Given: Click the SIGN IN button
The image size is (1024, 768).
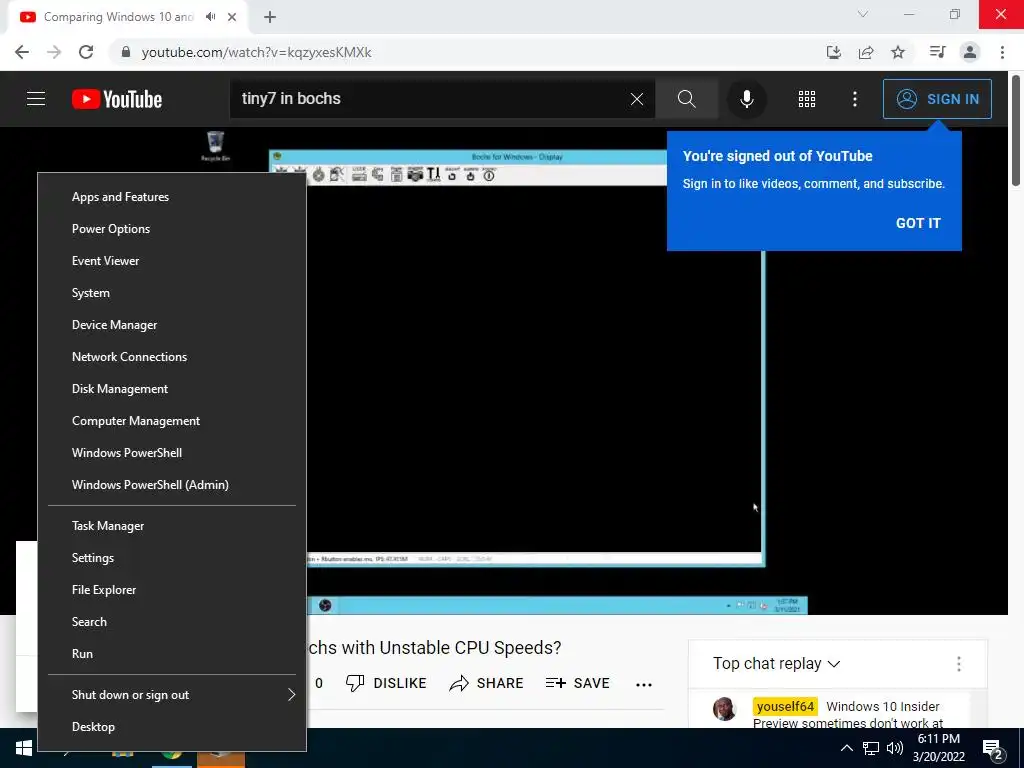Looking at the screenshot, I should [937, 99].
